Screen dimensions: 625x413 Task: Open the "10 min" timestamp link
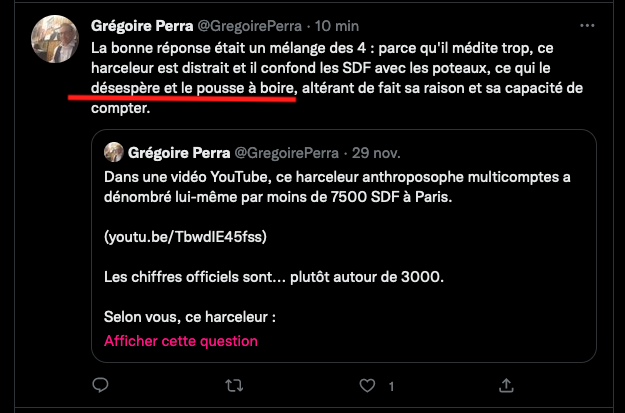coord(346,25)
